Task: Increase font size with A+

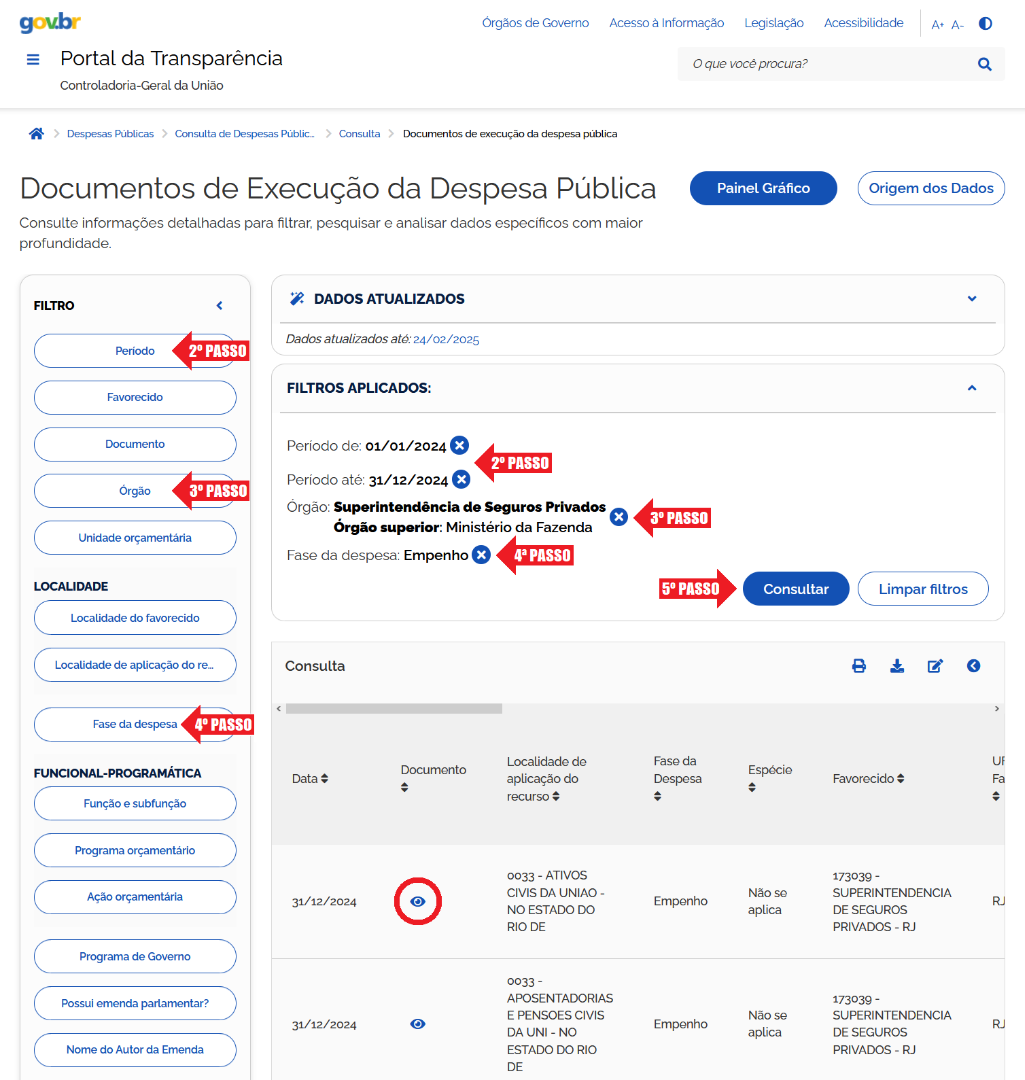Action: [937, 24]
